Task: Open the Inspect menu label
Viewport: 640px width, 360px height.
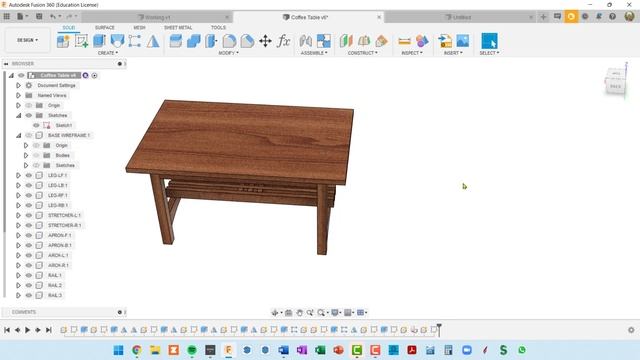Action: 411,53
